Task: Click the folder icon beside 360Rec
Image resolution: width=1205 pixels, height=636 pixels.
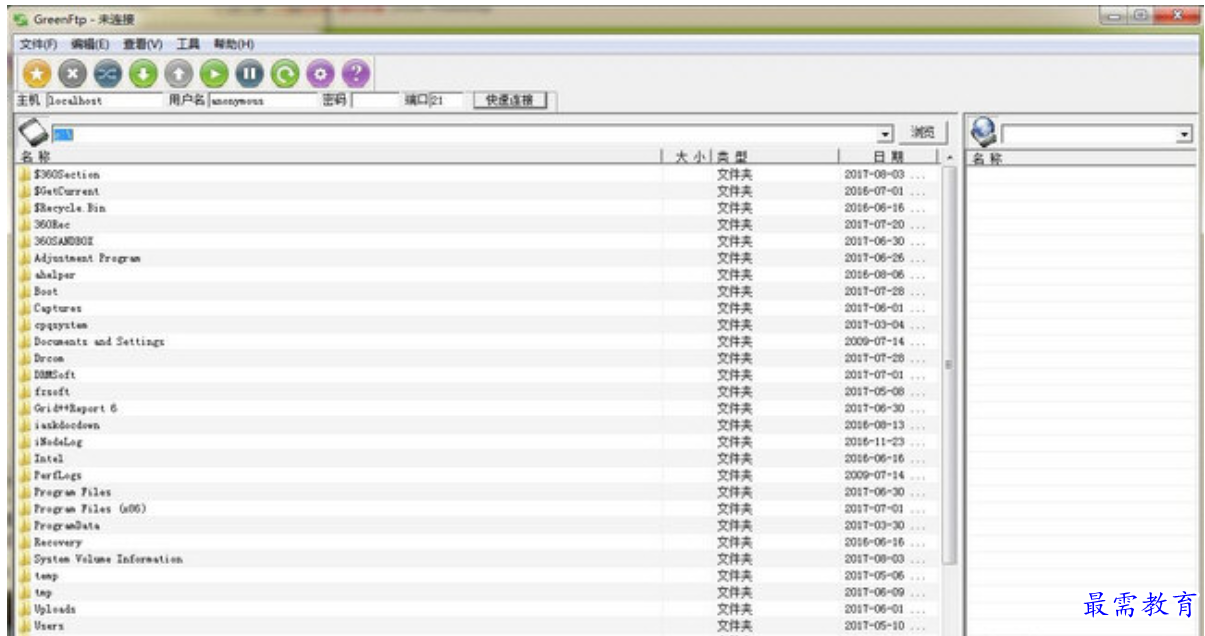Action: [25, 224]
